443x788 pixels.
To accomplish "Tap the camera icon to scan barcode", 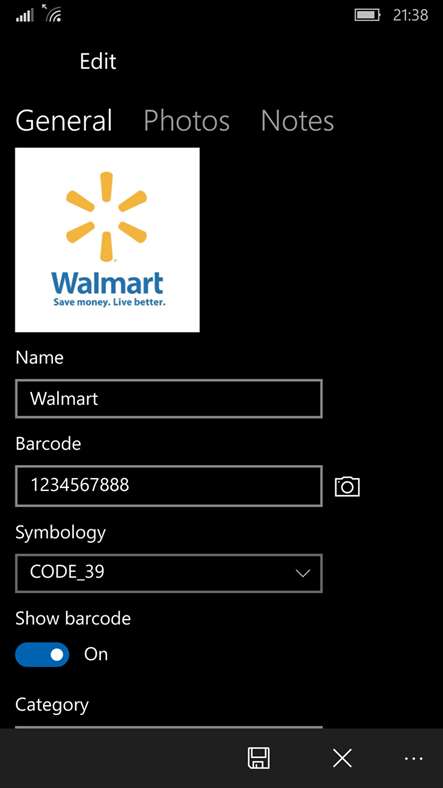I will 347,486.
